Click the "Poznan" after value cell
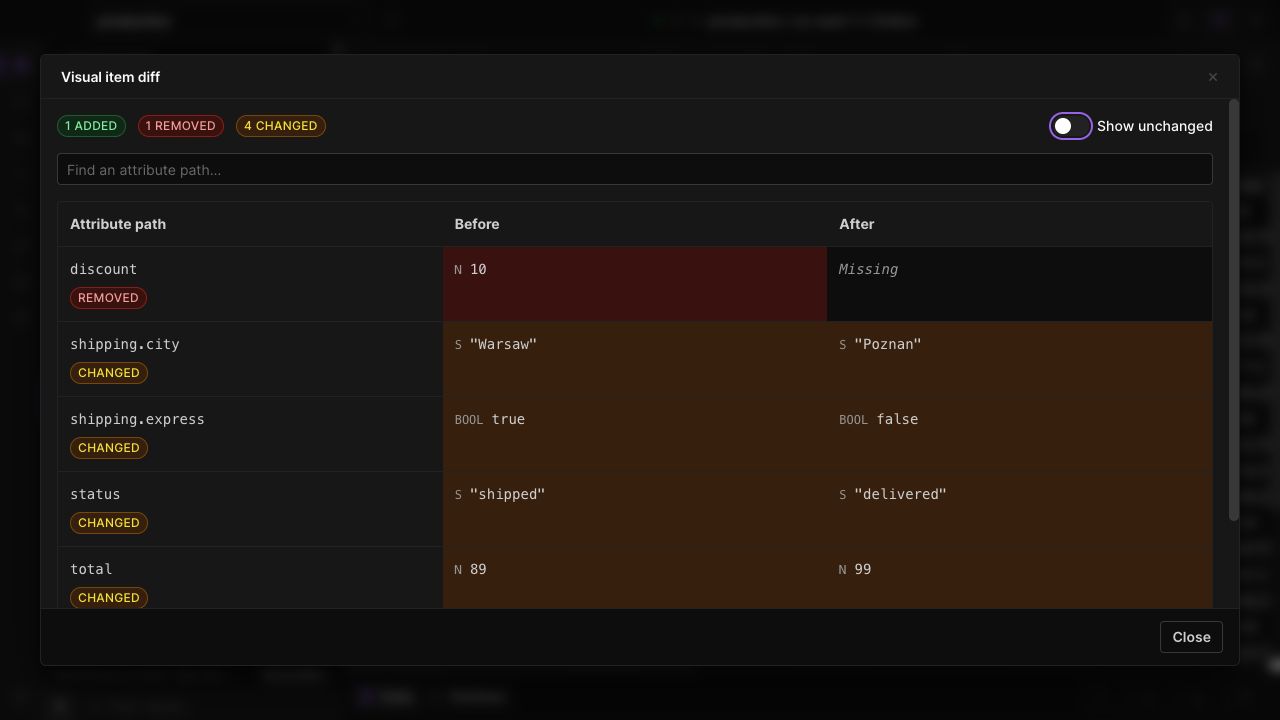This screenshot has width=1280, height=720. point(1020,359)
